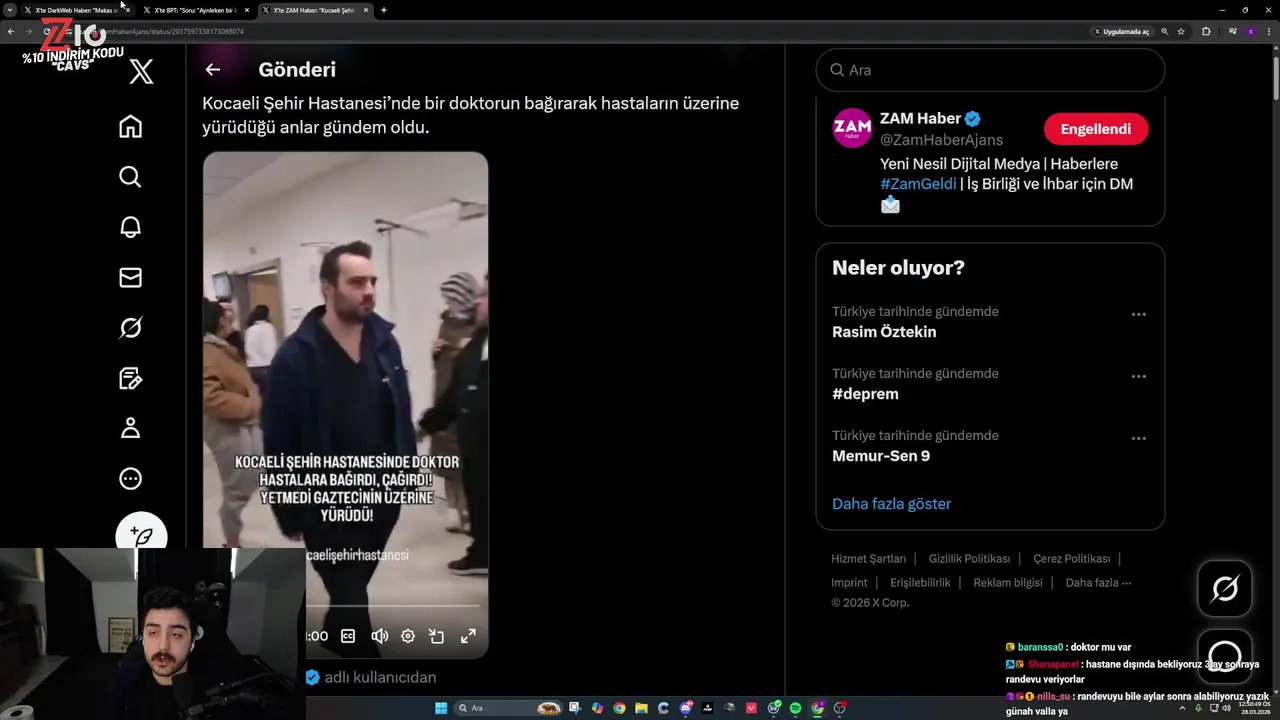Click the video progress bar
The image size is (1280, 720).
coord(392,606)
